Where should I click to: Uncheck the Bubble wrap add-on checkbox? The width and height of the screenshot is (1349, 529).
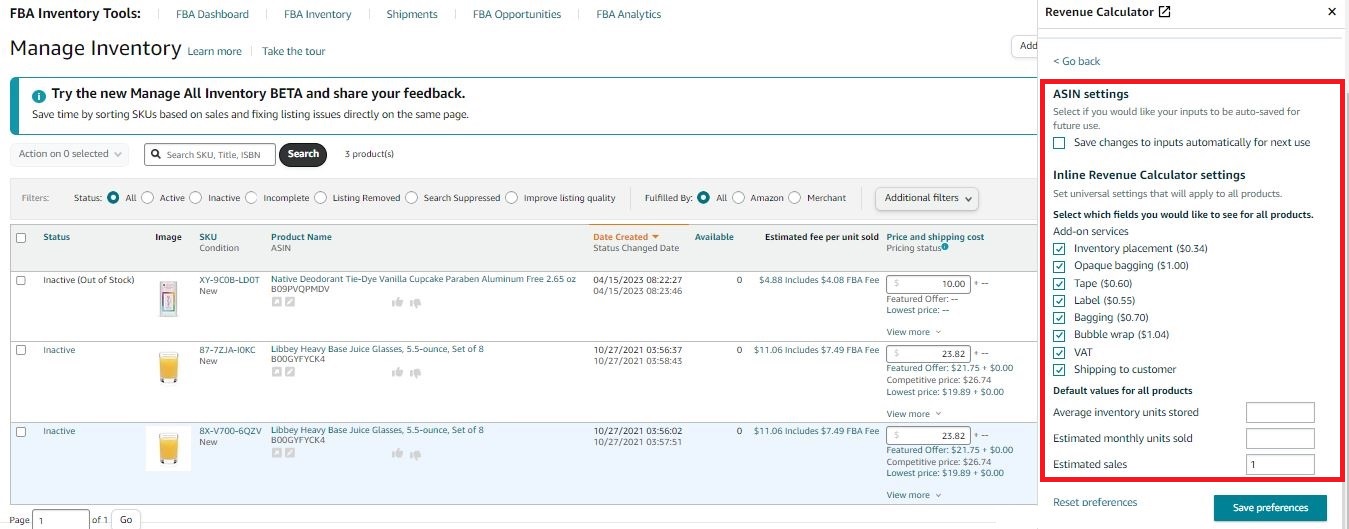click(1060, 335)
